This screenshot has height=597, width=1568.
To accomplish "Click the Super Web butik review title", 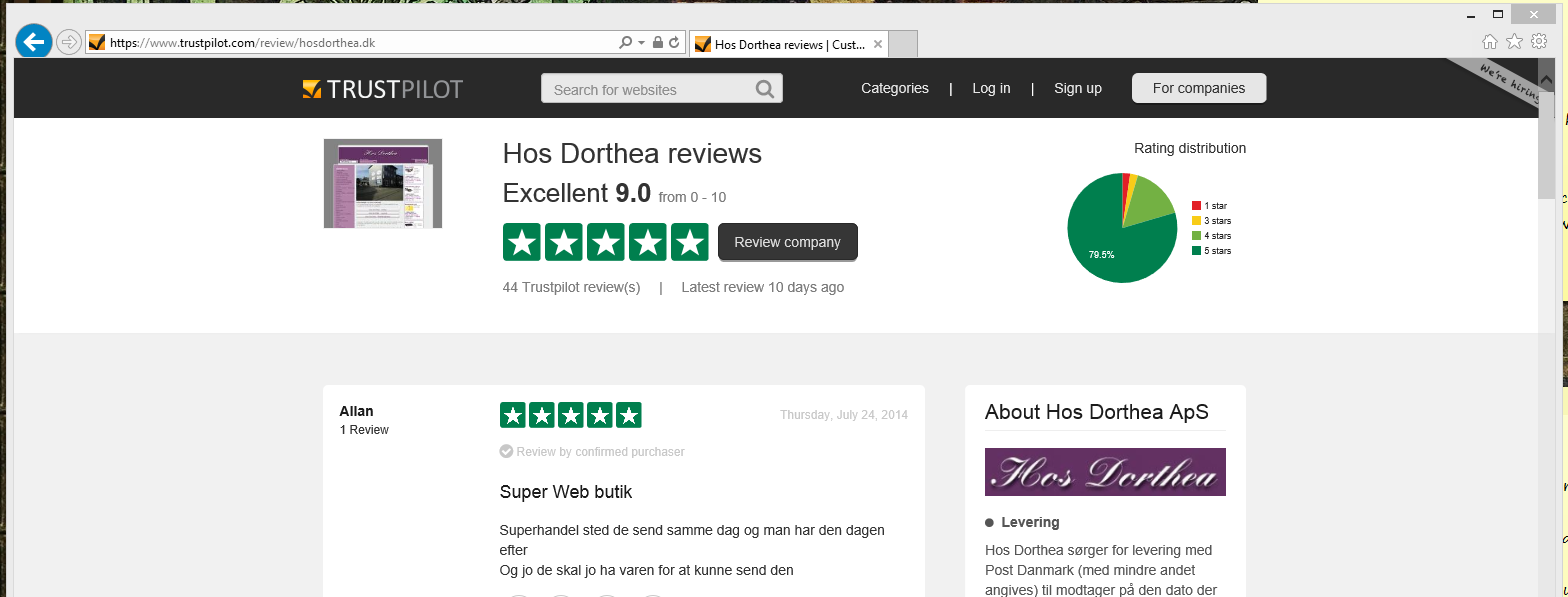I will point(566,492).
